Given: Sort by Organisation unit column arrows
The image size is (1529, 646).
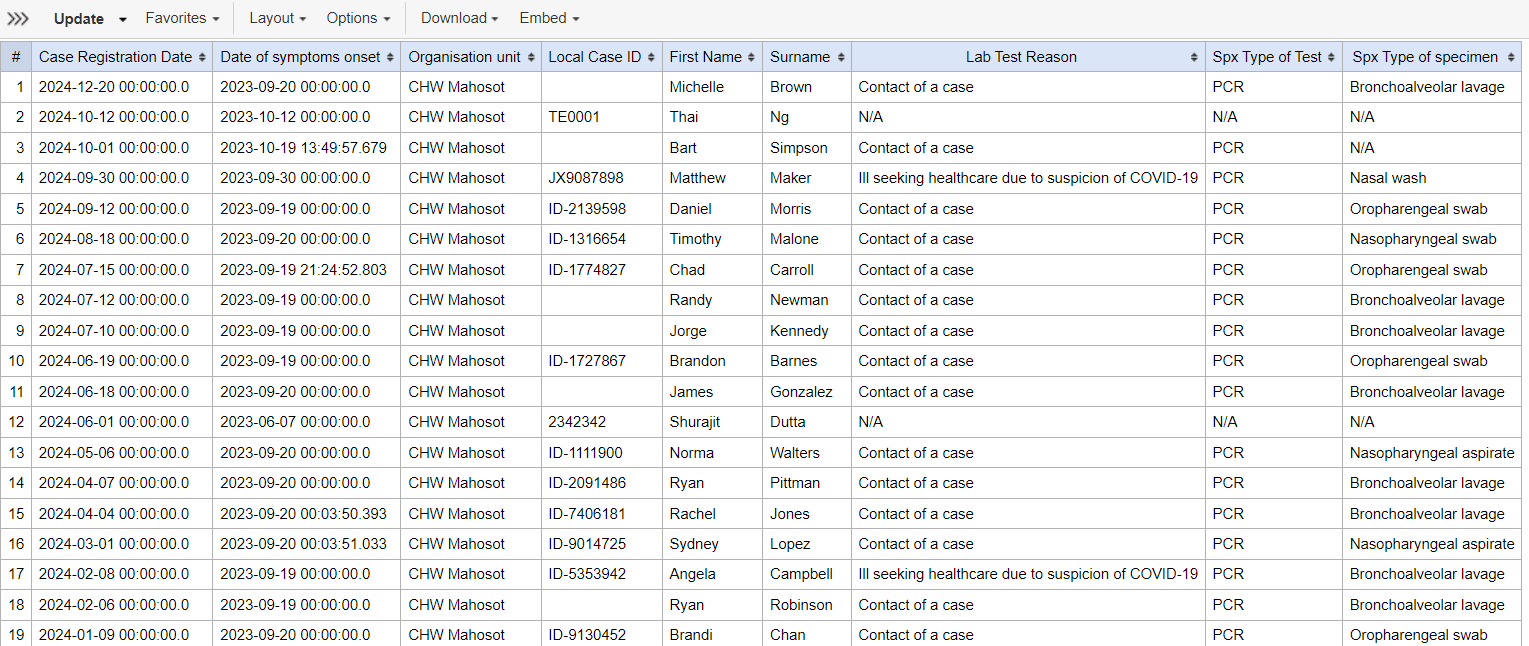Looking at the screenshot, I should [531, 57].
